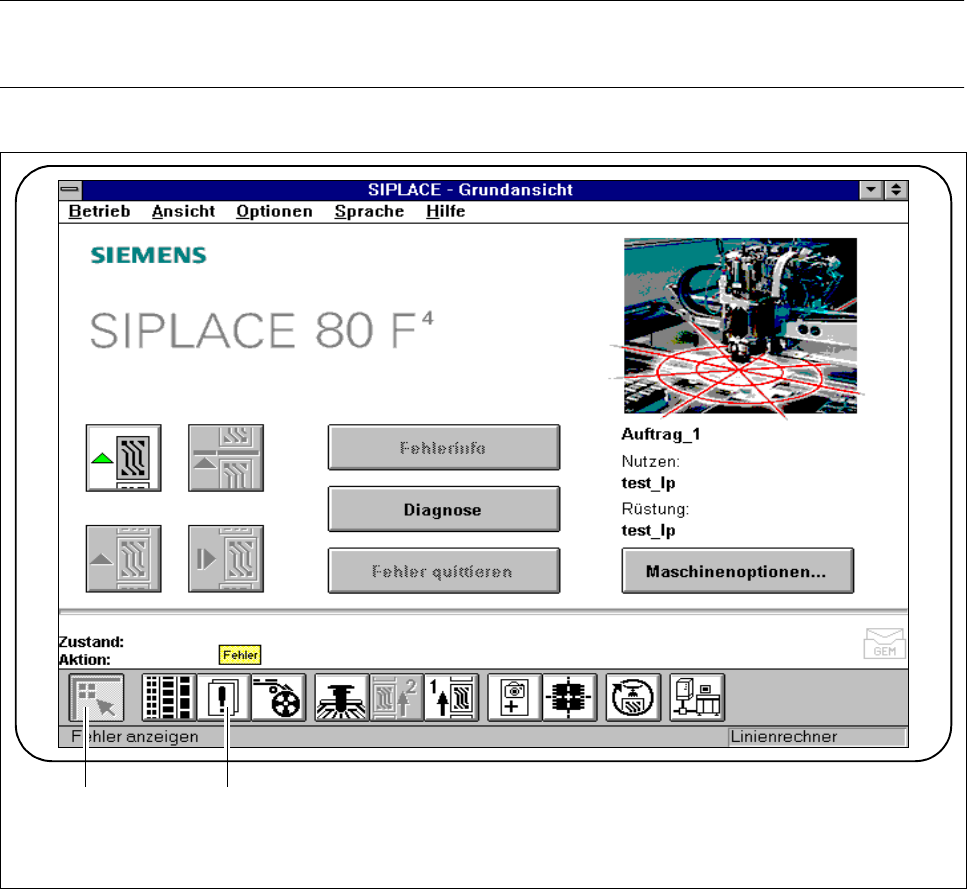Click the Fehler anzeigen status bar text
The height and width of the screenshot is (889, 967).
134,737
